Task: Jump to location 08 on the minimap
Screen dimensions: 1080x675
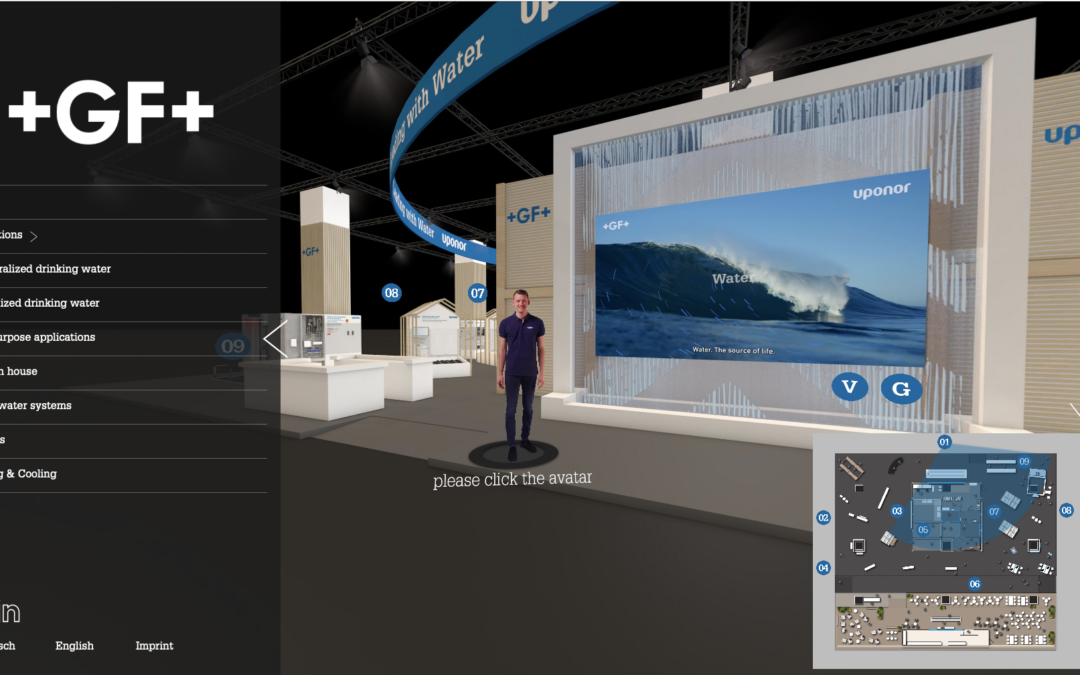Action: (1066, 510)
